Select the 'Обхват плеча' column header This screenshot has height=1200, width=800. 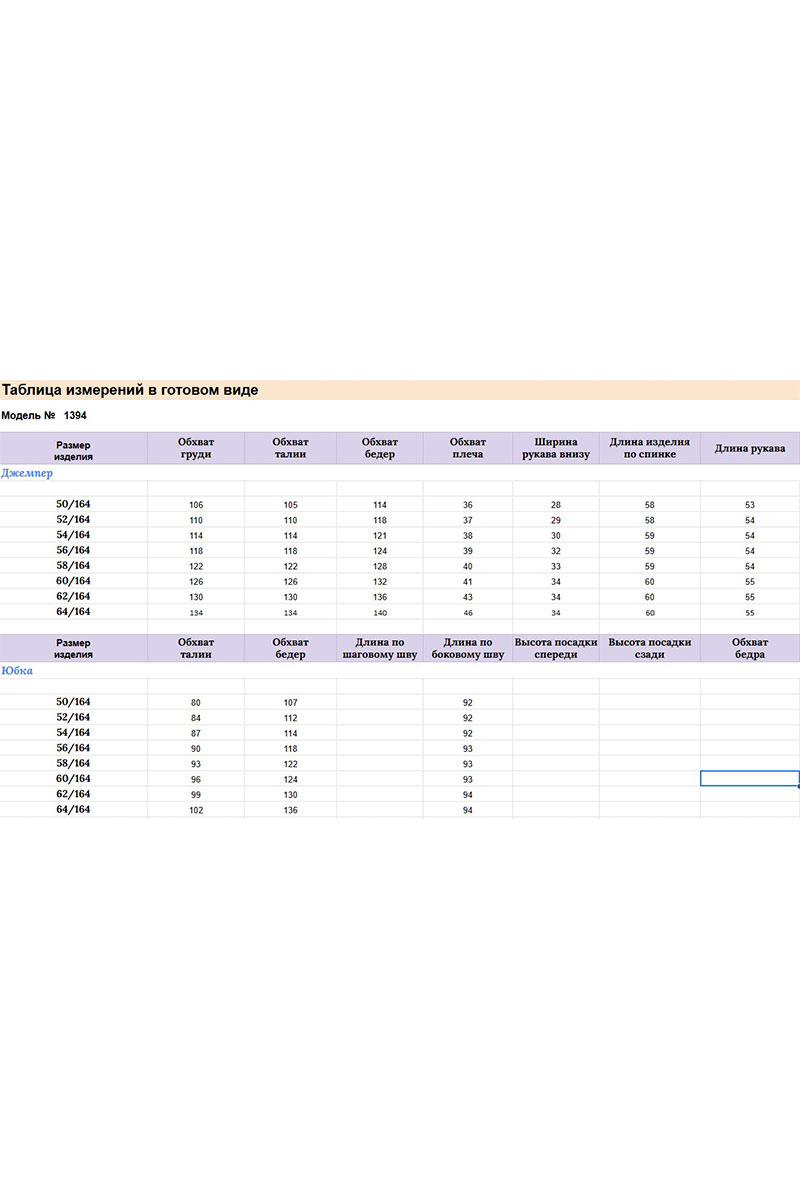pos(467,448)
